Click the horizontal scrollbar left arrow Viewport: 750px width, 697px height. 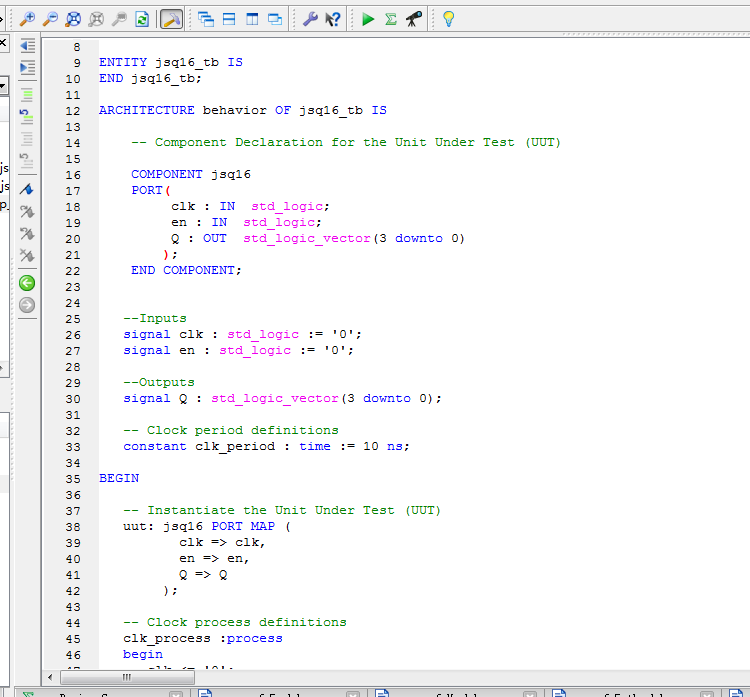point(51,677)
